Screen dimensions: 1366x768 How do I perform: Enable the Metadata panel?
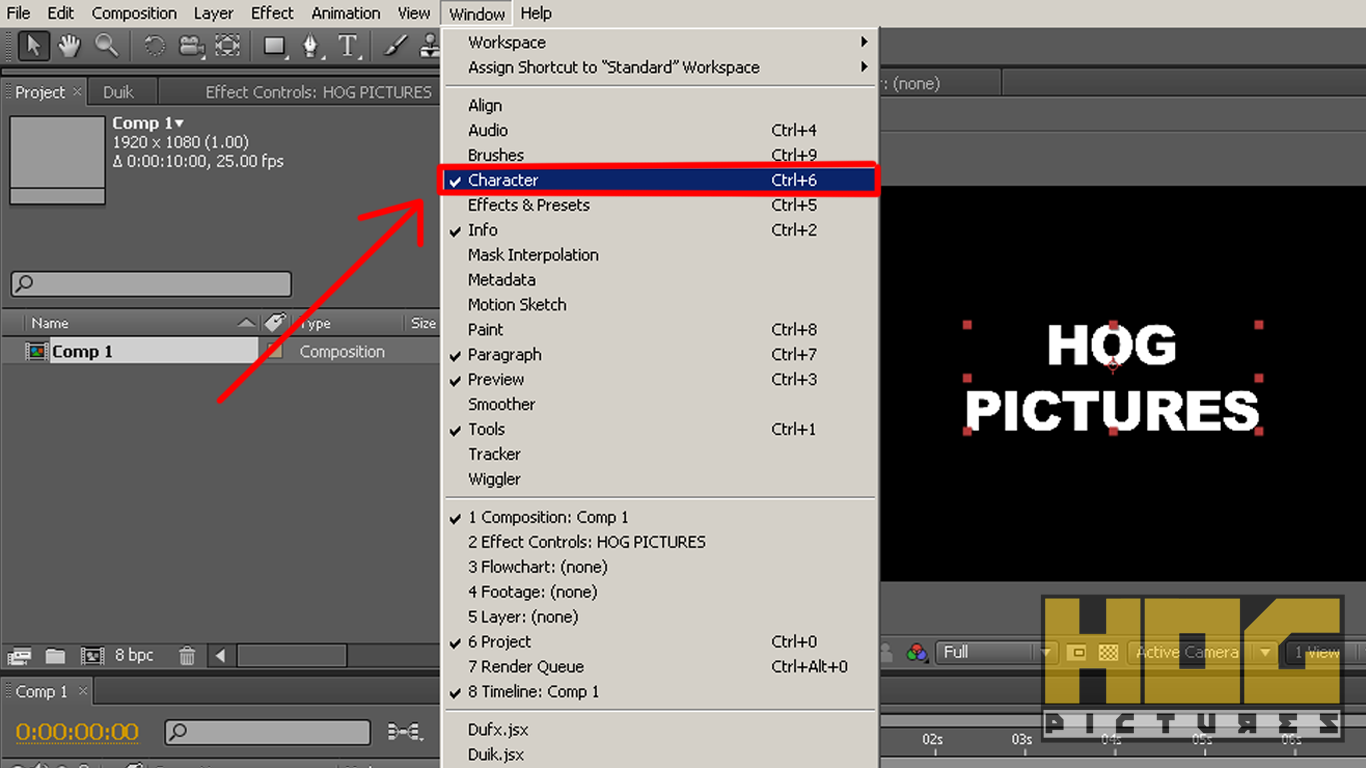tap(501, 279)
